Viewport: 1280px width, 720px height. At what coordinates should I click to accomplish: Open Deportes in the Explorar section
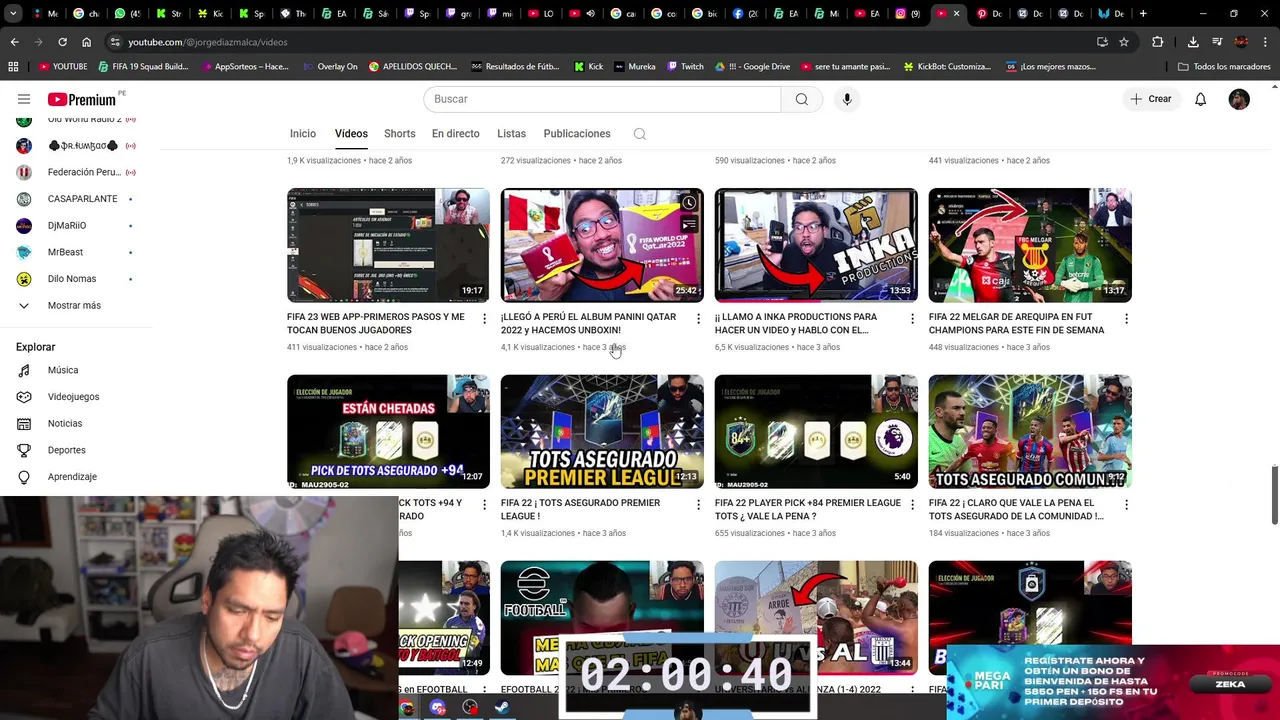point(66,450)
